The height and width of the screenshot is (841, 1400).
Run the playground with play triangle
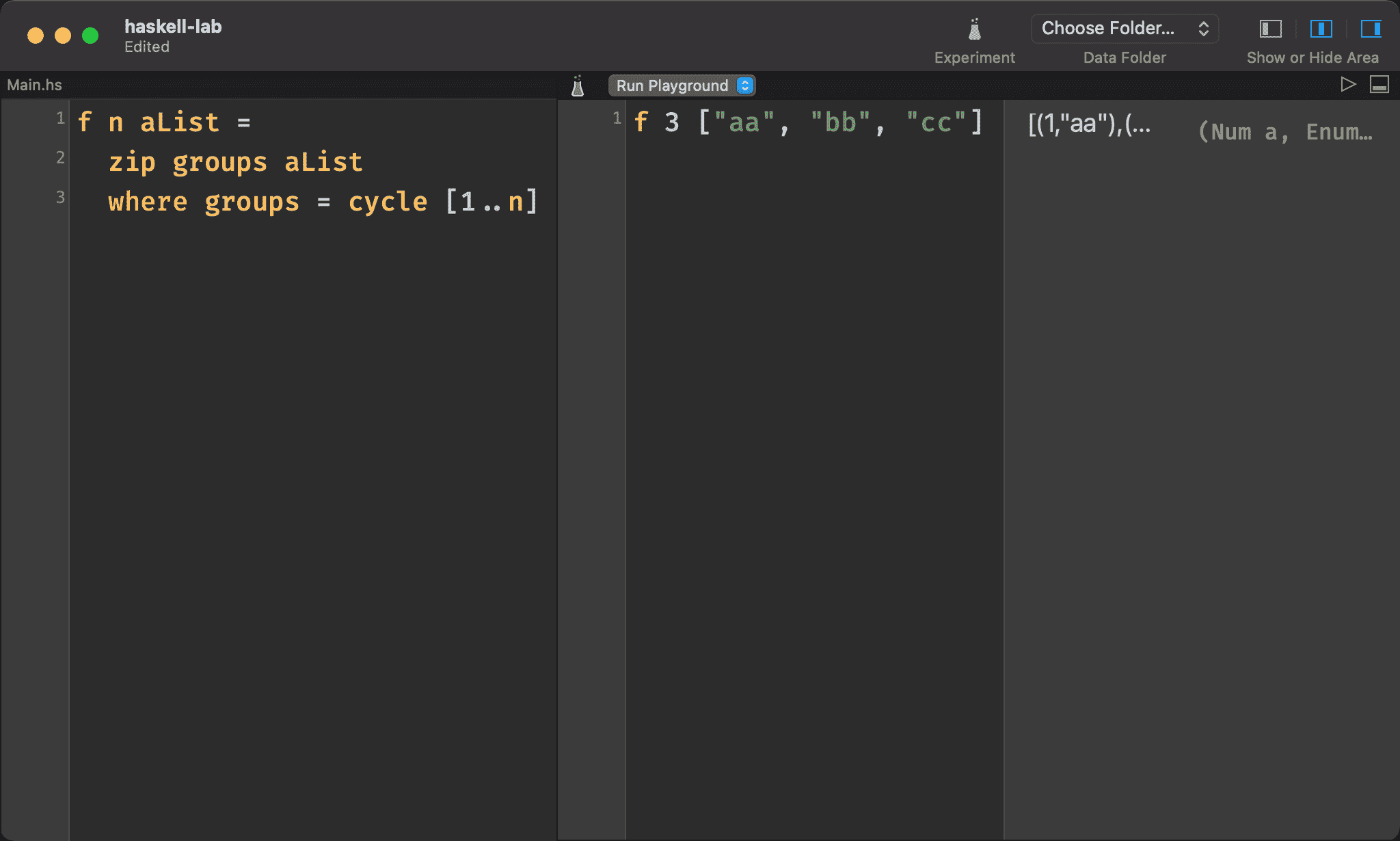coord(1347,84)
